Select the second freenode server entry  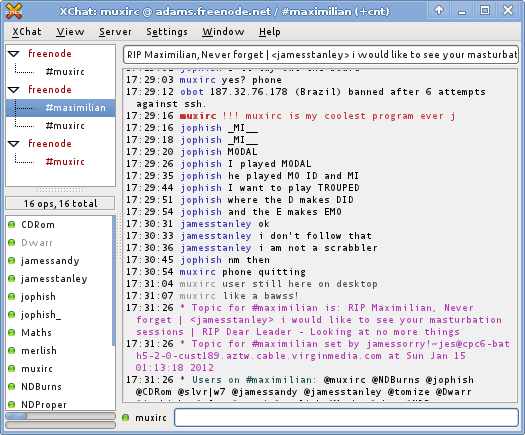coord(50,90)
